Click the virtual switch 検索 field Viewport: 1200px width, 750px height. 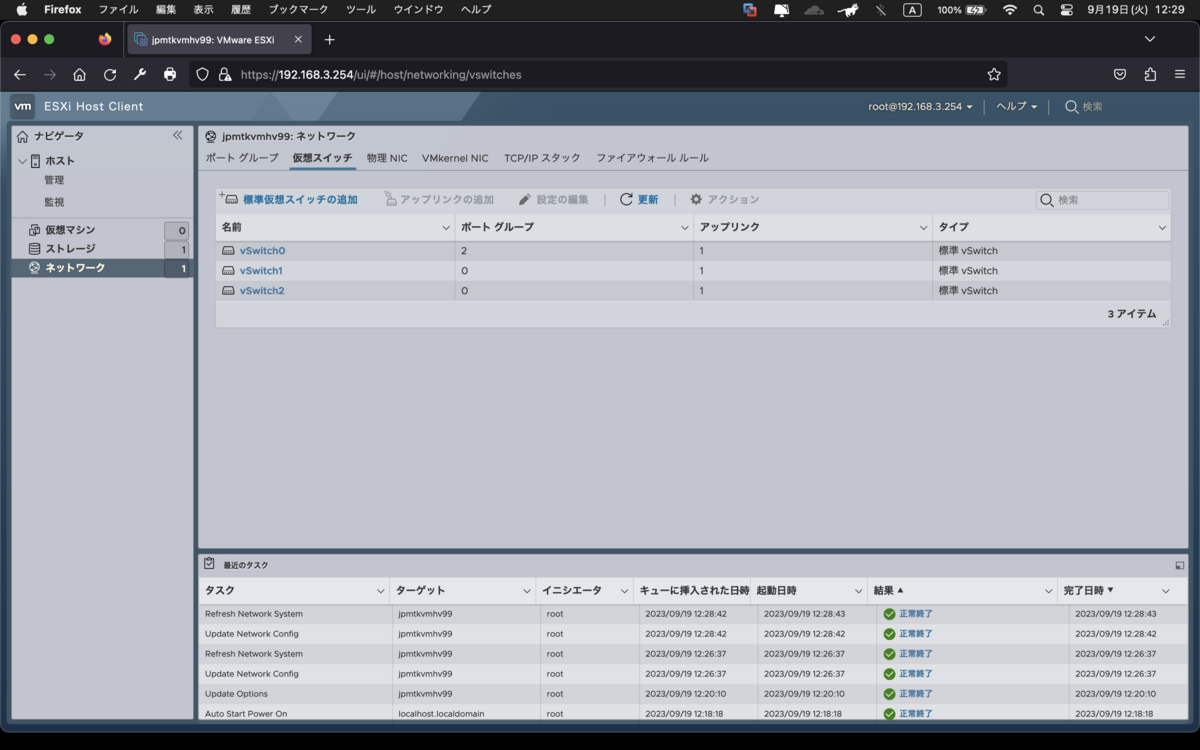click(1102, 200)
